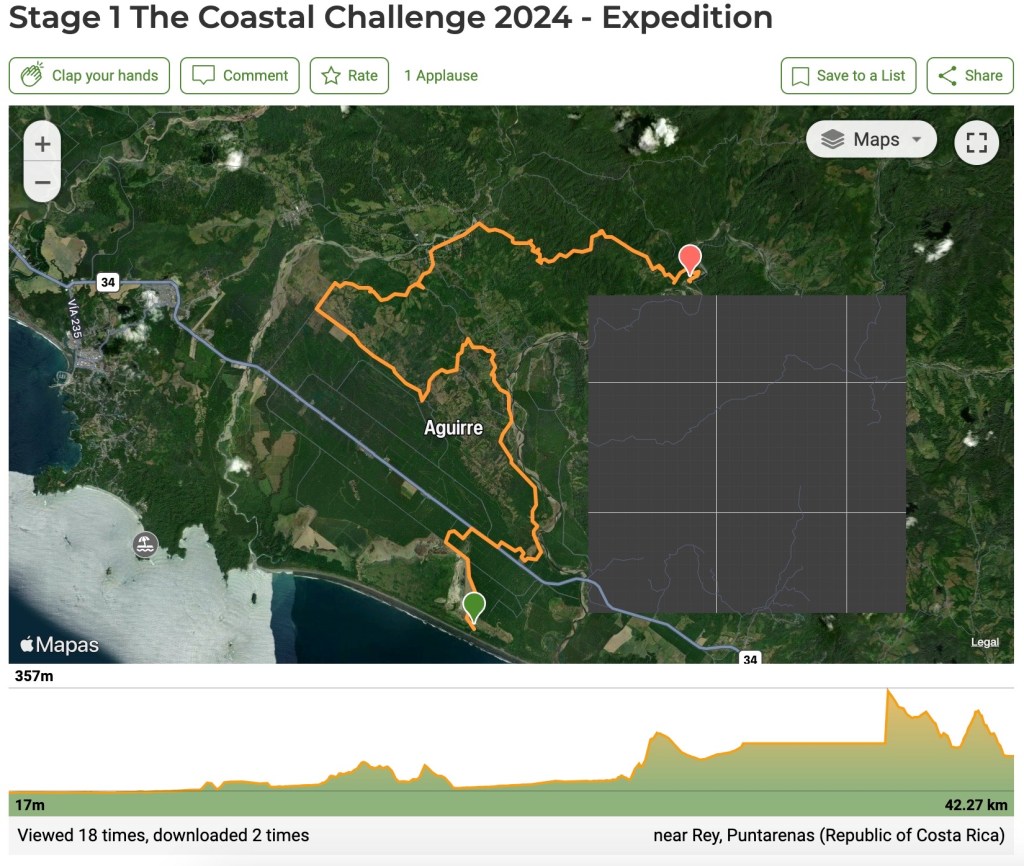Clap your hands for this trail
Viewport: 1024px width, 866px height.
90,76
